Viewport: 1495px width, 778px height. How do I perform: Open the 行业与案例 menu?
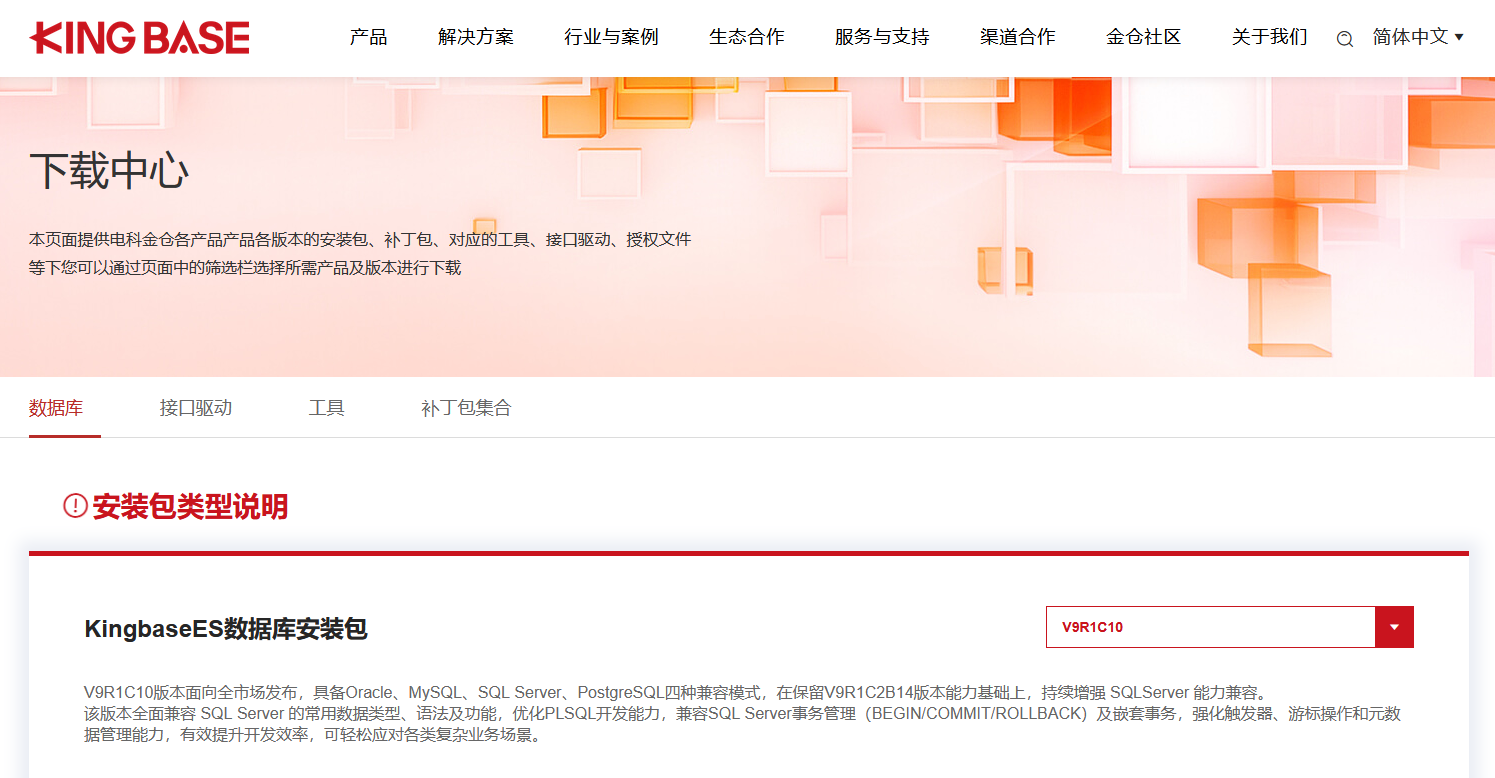(611, 37)
